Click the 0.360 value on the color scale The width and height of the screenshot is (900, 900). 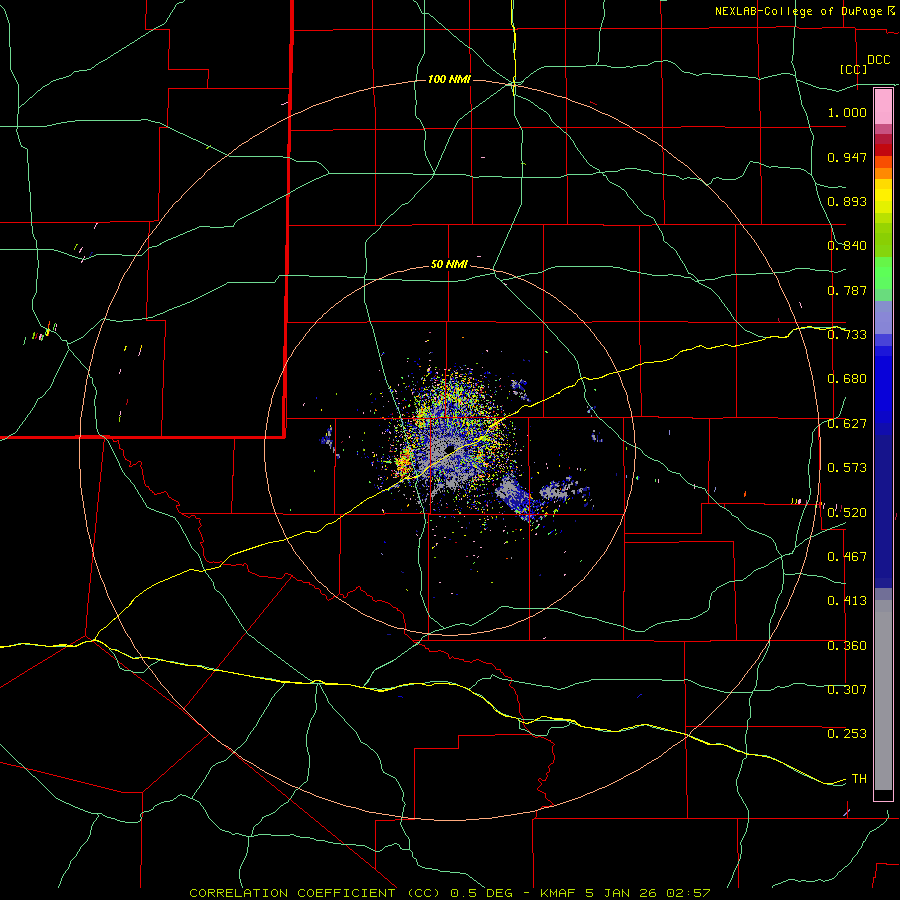847,646
